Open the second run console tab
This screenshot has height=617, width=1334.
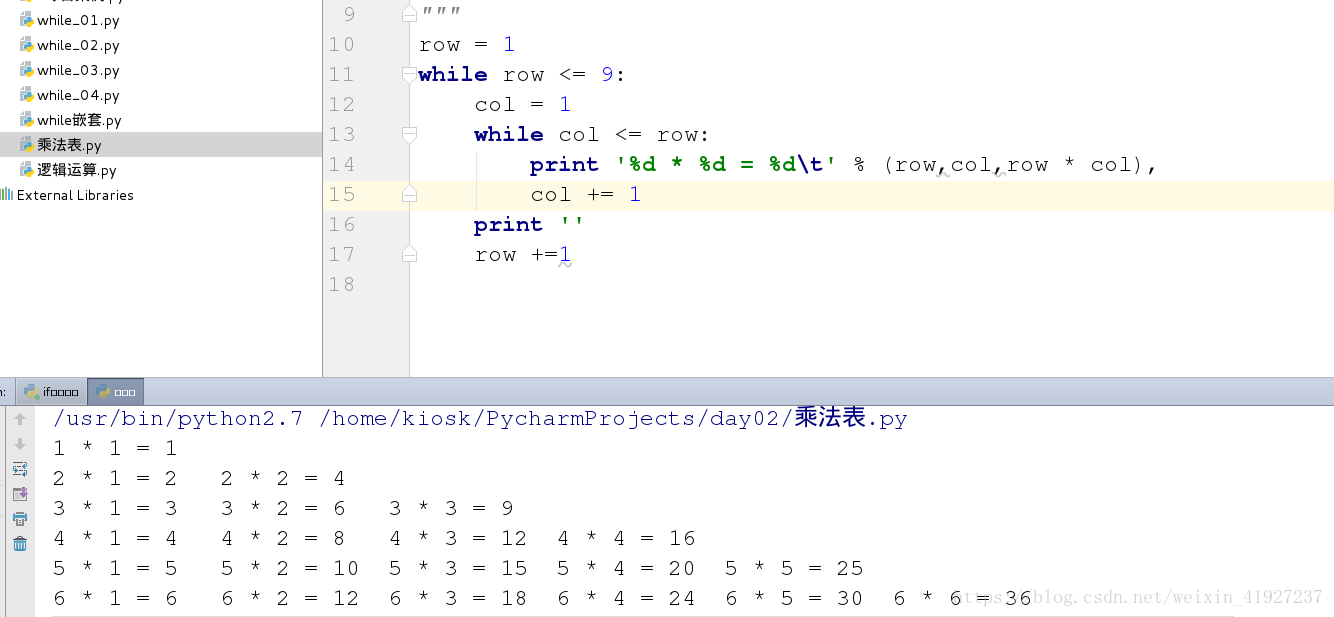pyautogui.click(x=115, y=391)
